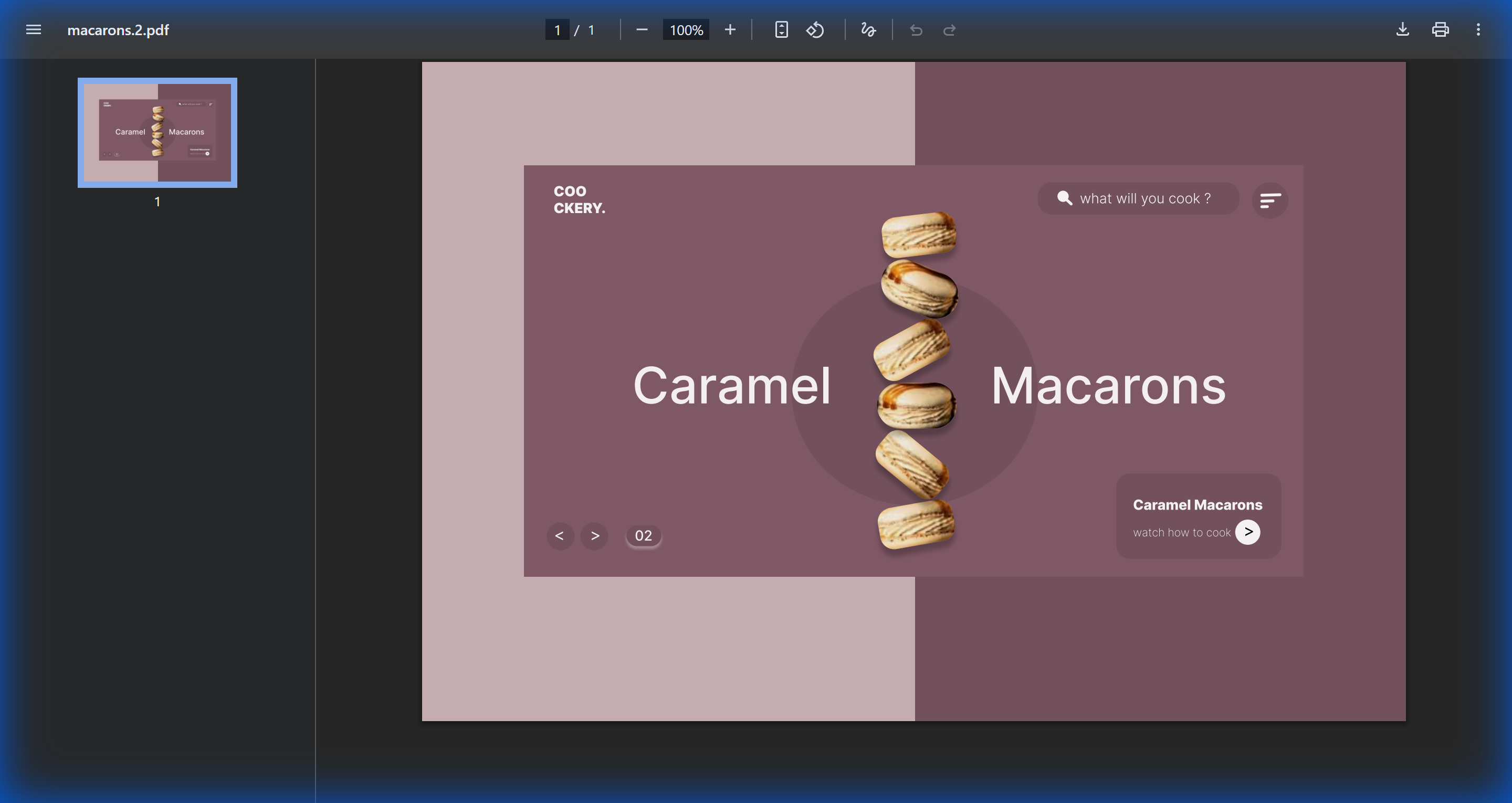Screen dimensions: 1512x803
Task: Click the what will you cook search bar
Action: pos(1138,198)
